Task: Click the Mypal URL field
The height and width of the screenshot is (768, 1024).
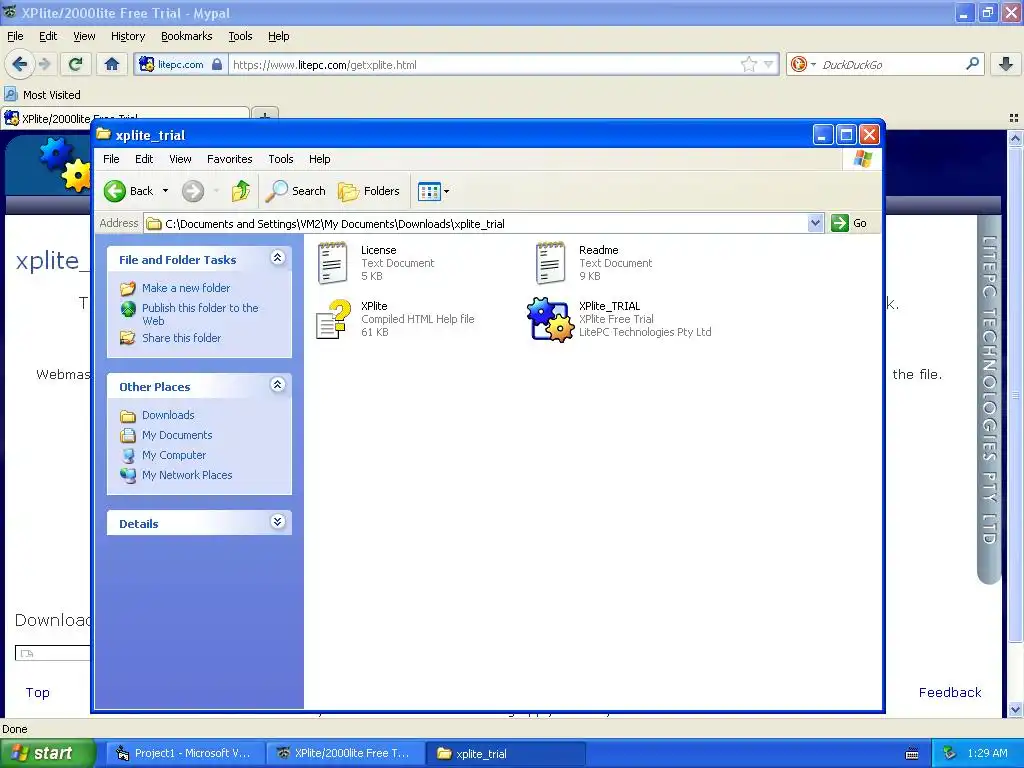Action: pyautogui.click(x=483, y=65)
